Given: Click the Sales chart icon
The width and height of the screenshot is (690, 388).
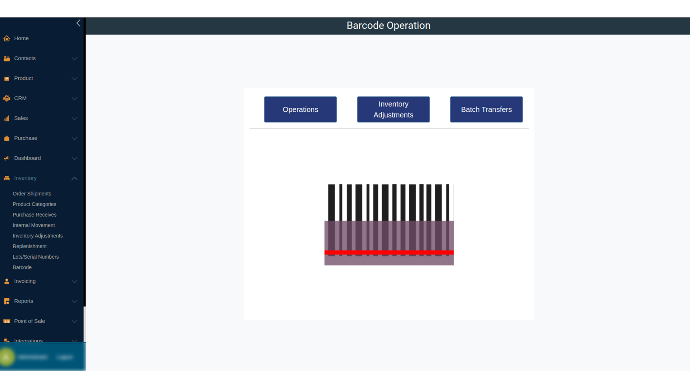Looking at the screenshot, I should [x=7, y=118].
